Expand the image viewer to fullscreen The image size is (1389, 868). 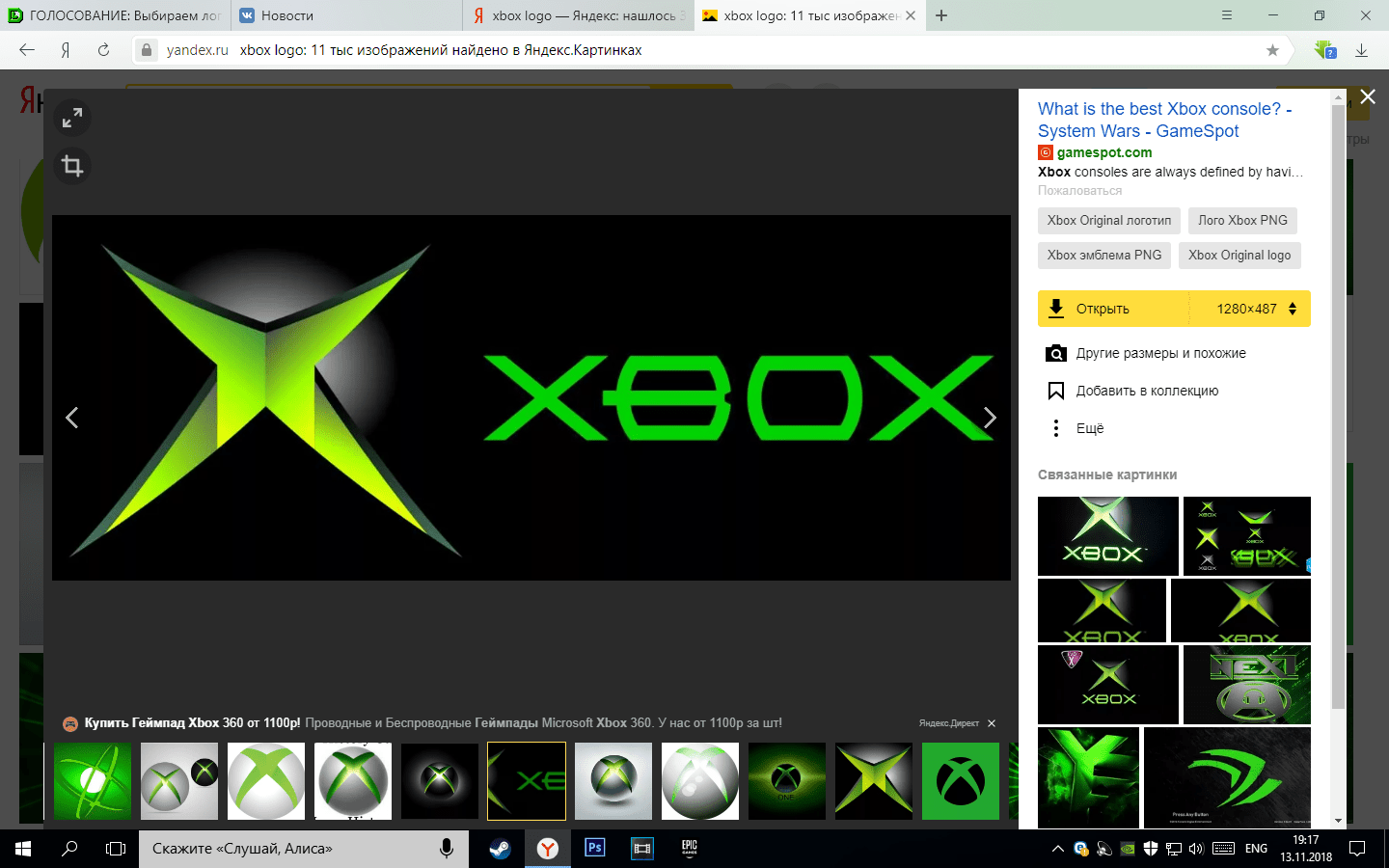72,119
